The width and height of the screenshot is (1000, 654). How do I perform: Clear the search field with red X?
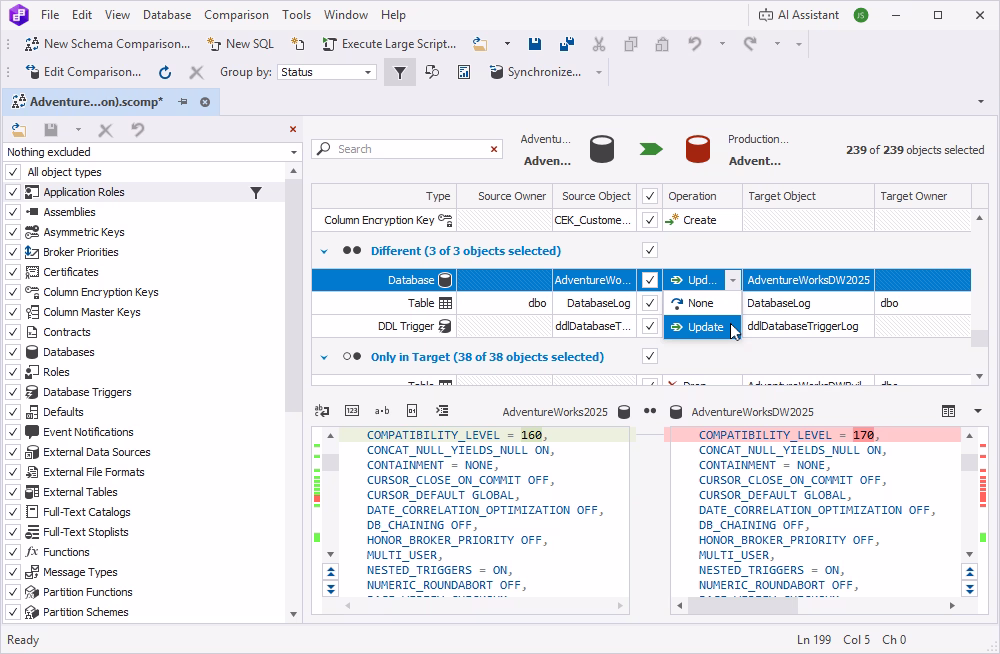point(494,149)
